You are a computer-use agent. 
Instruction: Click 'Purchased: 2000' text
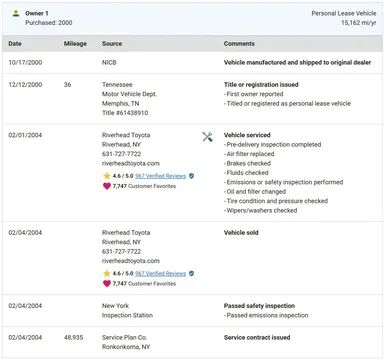click(x=49, y=23)
